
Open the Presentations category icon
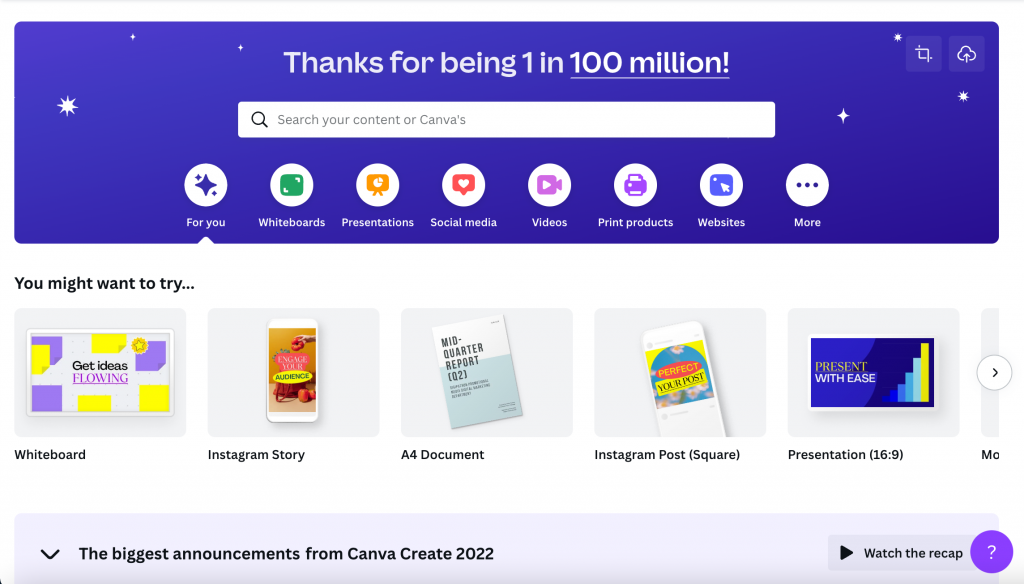coord(377,185)
